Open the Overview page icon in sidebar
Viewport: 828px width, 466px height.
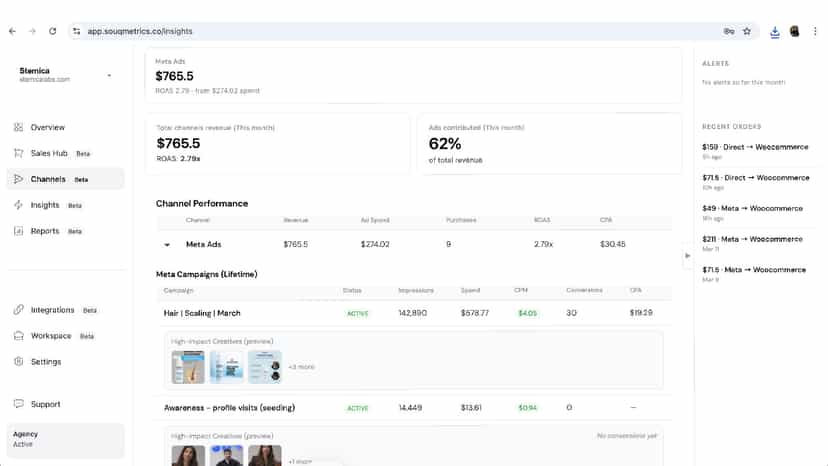(18, 127)
